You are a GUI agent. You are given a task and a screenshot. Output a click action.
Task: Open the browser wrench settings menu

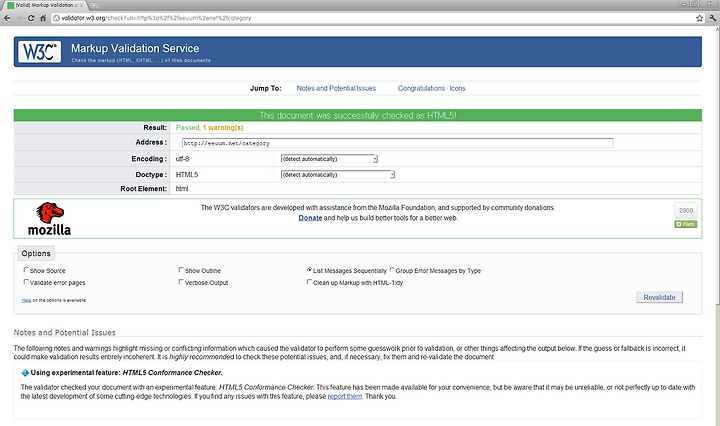[x=713, y=18]
